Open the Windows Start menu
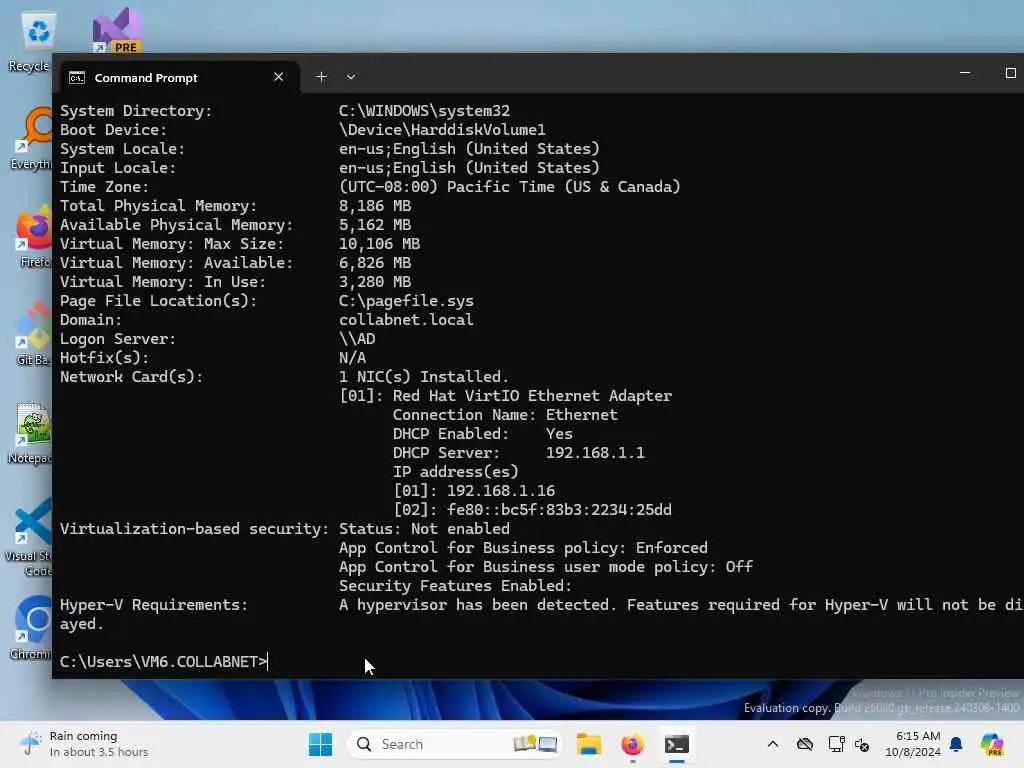Image resolution: width=1024 pixels, height=768 pixels. tap(320, 744)
